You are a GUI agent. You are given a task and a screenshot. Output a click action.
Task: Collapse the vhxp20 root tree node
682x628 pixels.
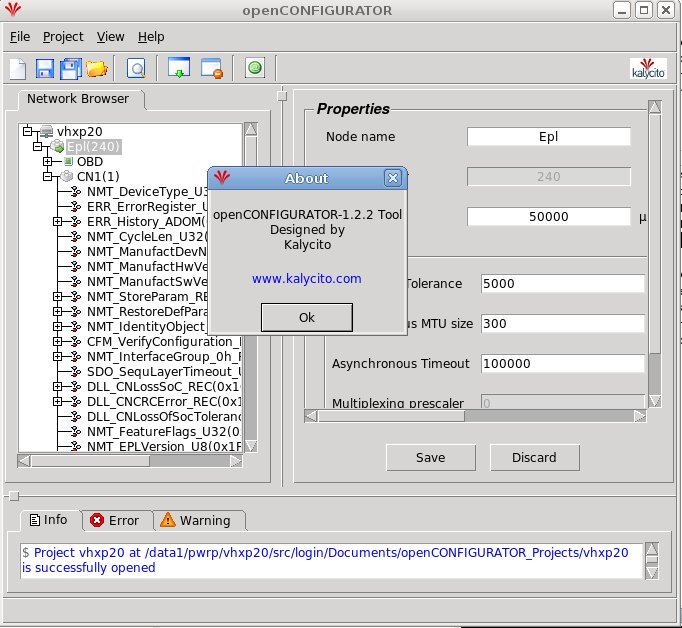click(x=27, y=130)
